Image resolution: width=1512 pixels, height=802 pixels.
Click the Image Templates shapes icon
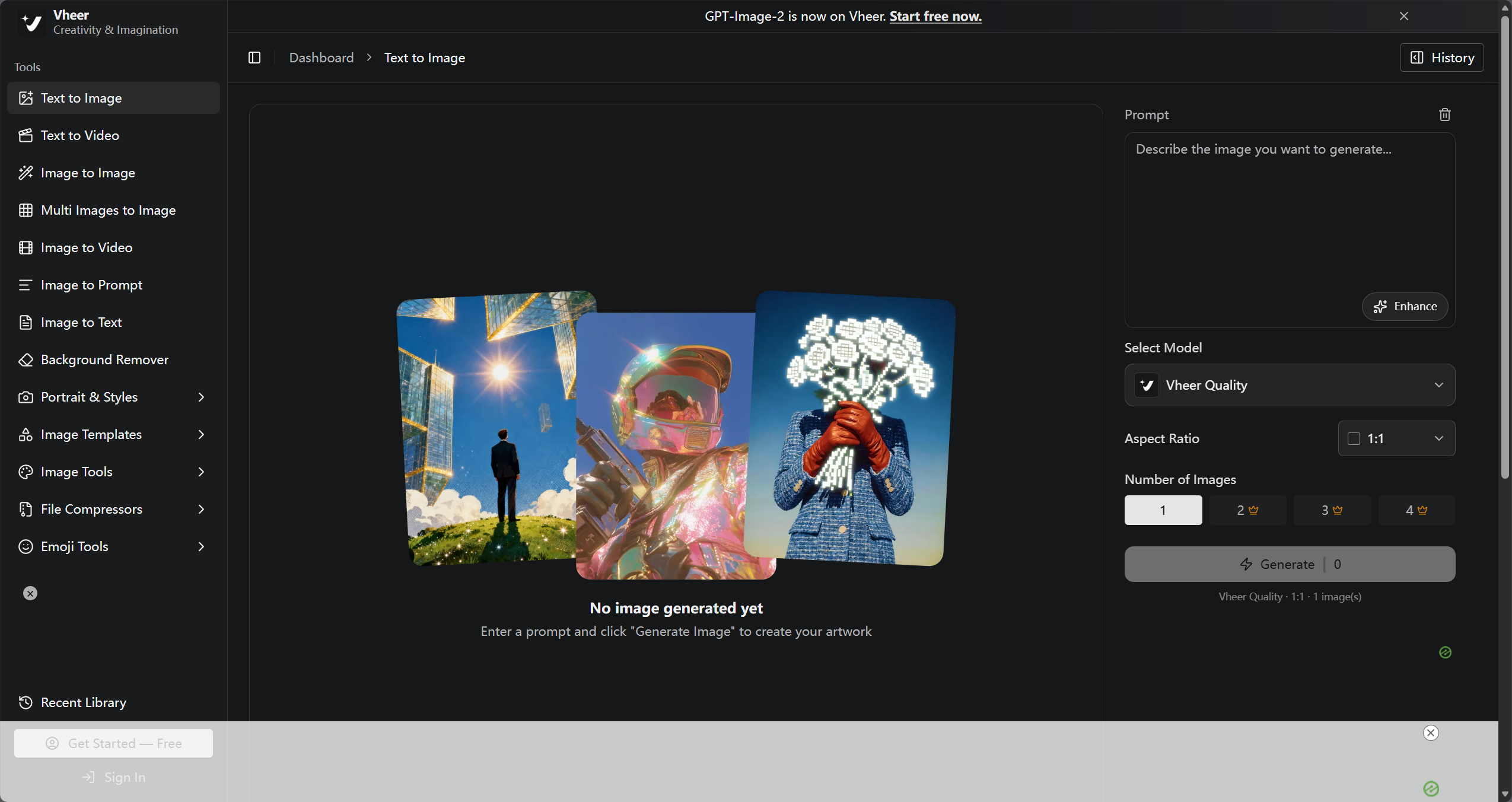[26, 434]
